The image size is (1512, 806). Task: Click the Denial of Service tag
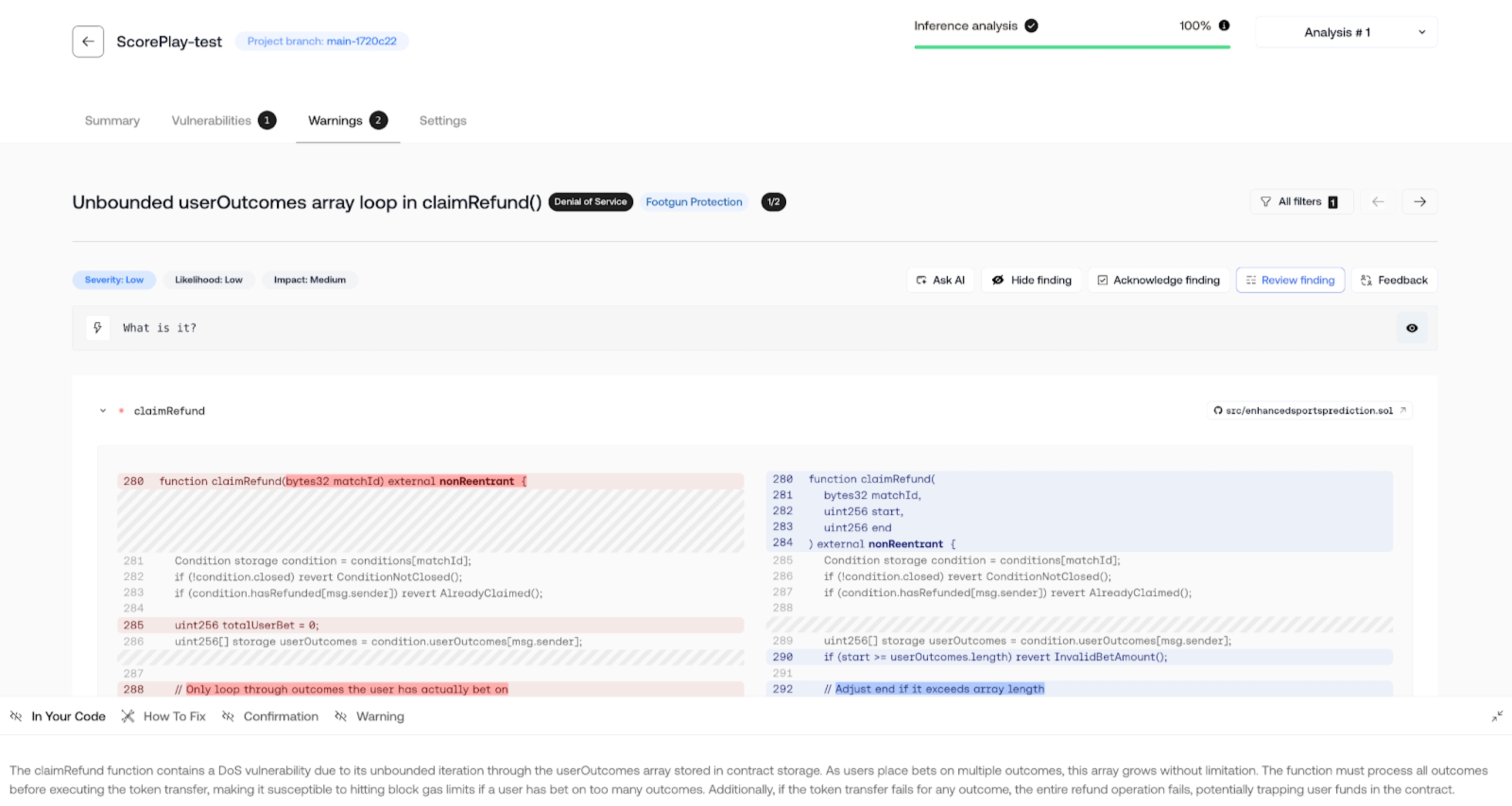tap(591, 201)
